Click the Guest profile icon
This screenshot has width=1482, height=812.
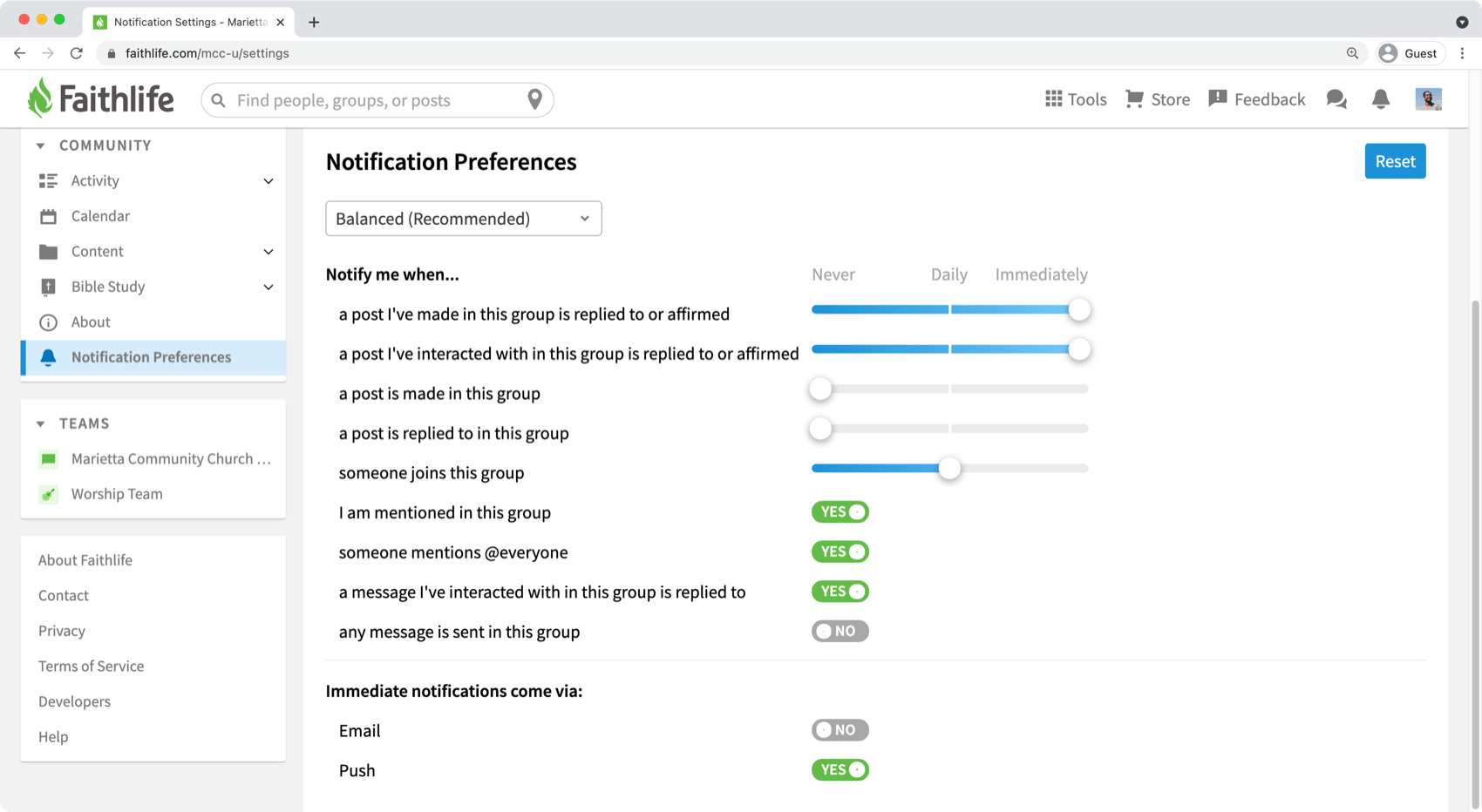(1388, 53)
